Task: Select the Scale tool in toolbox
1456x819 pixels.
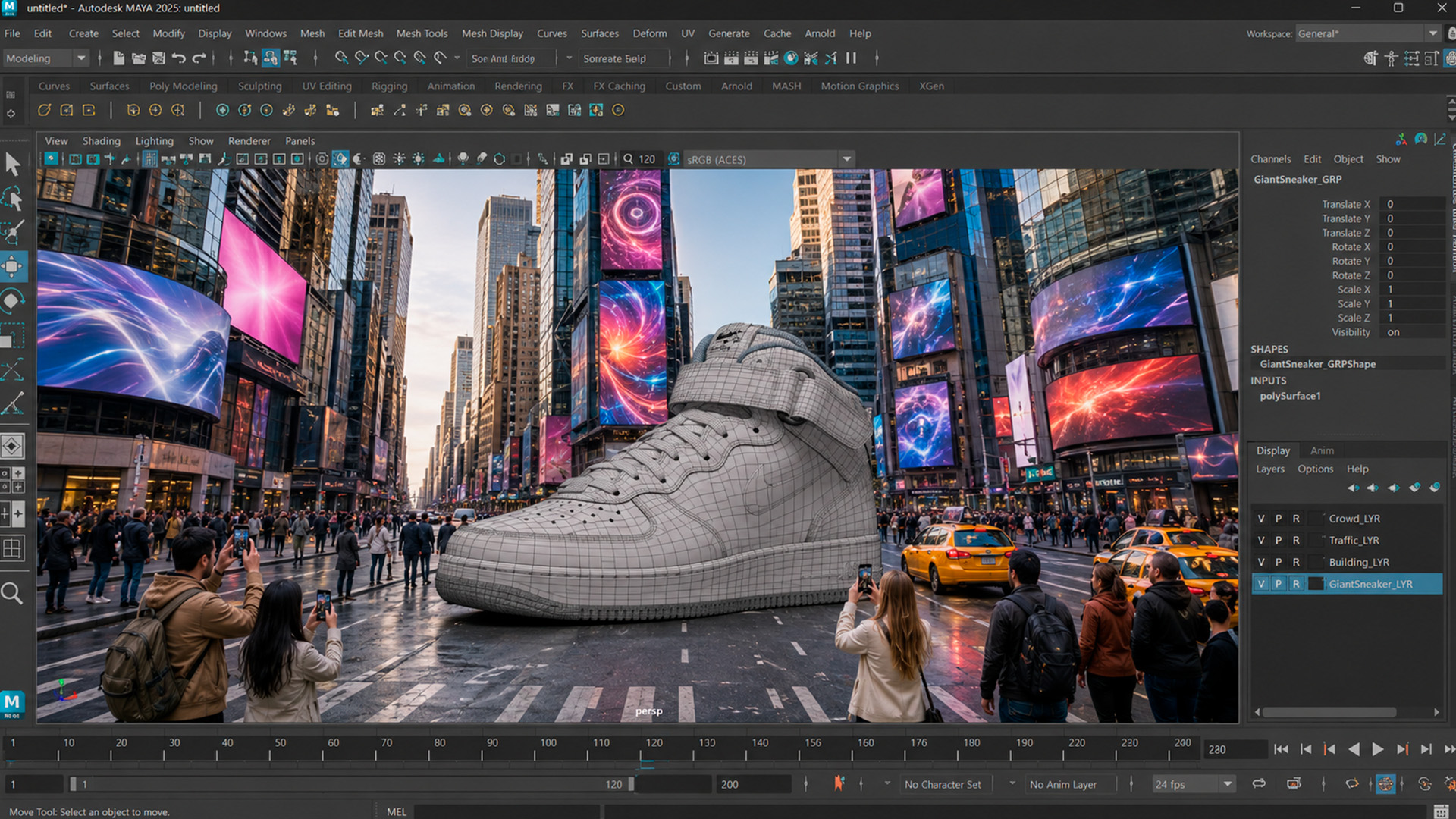Action: [13, 335]
